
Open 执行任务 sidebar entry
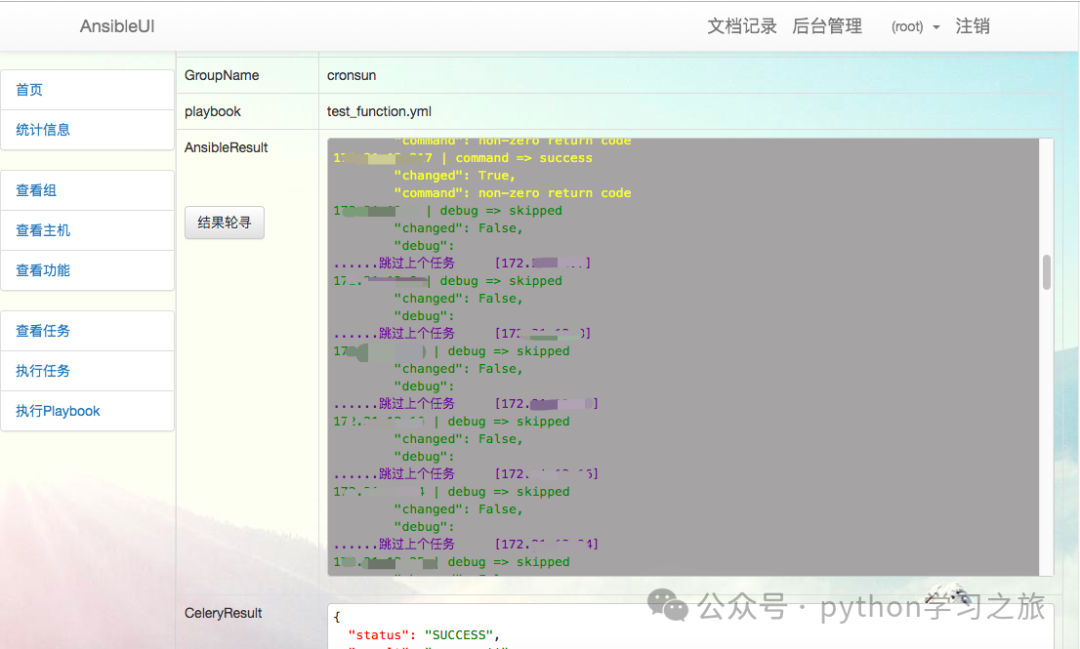pyautogui.click(x=87, y=371)
